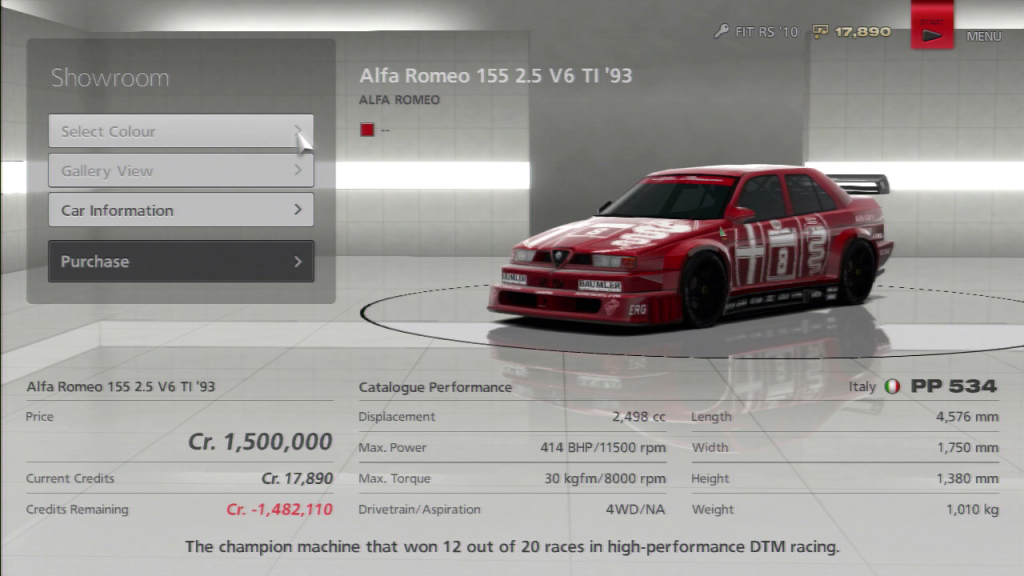The image size is (1024, 576).
Task: Open Car Information
Action: [x=181, y=210]
